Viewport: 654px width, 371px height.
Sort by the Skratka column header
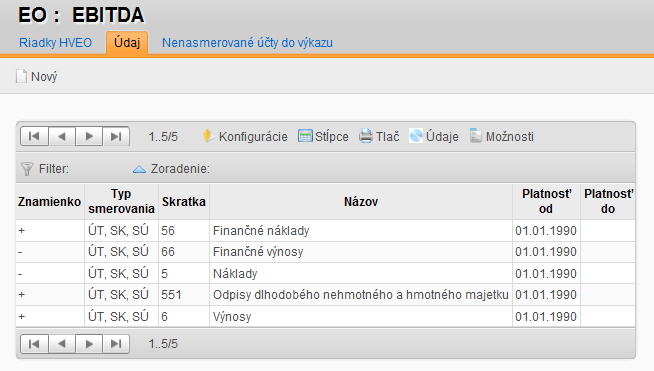coord(184,202)
